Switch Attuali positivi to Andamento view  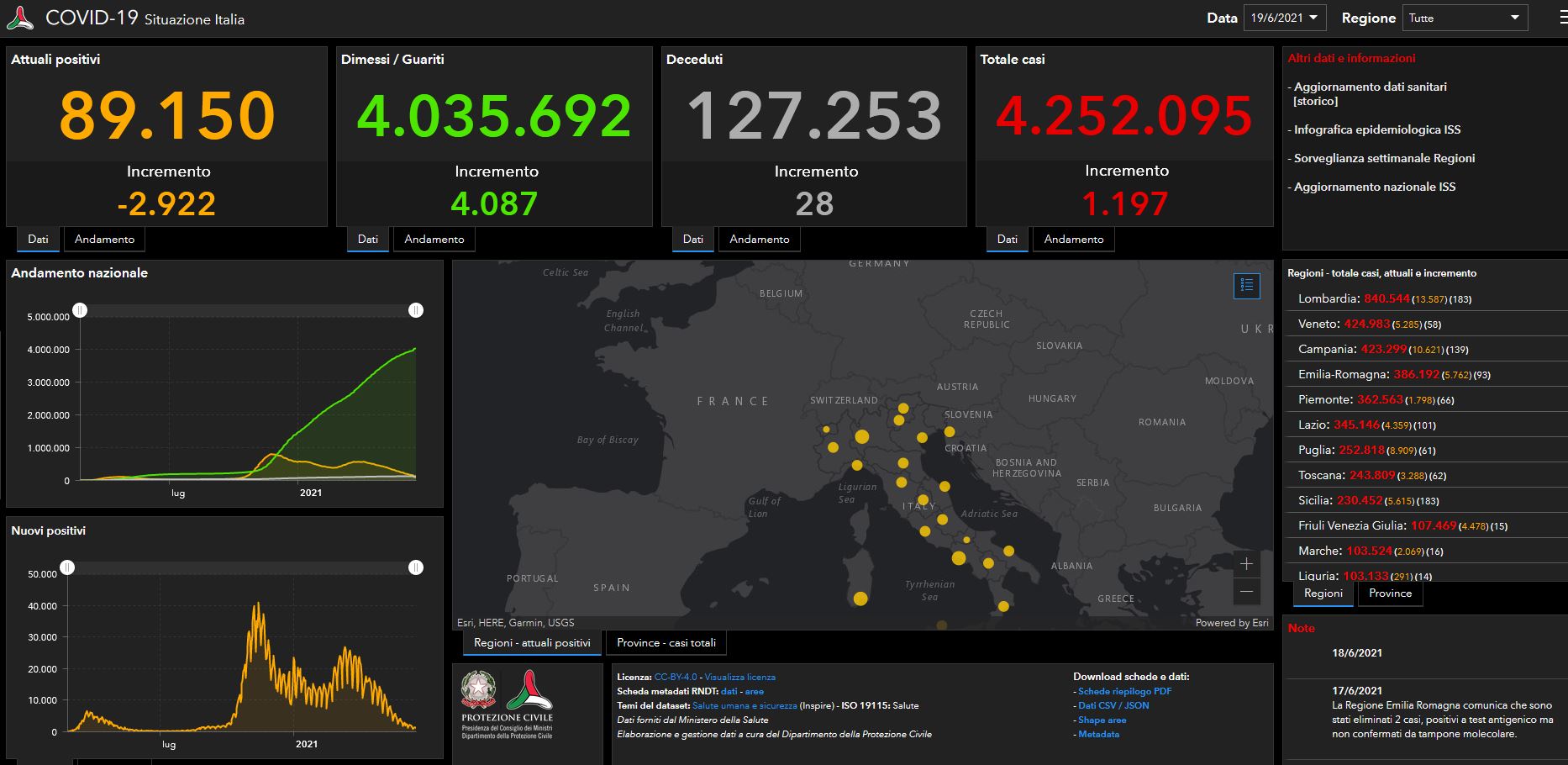point(104,240)
